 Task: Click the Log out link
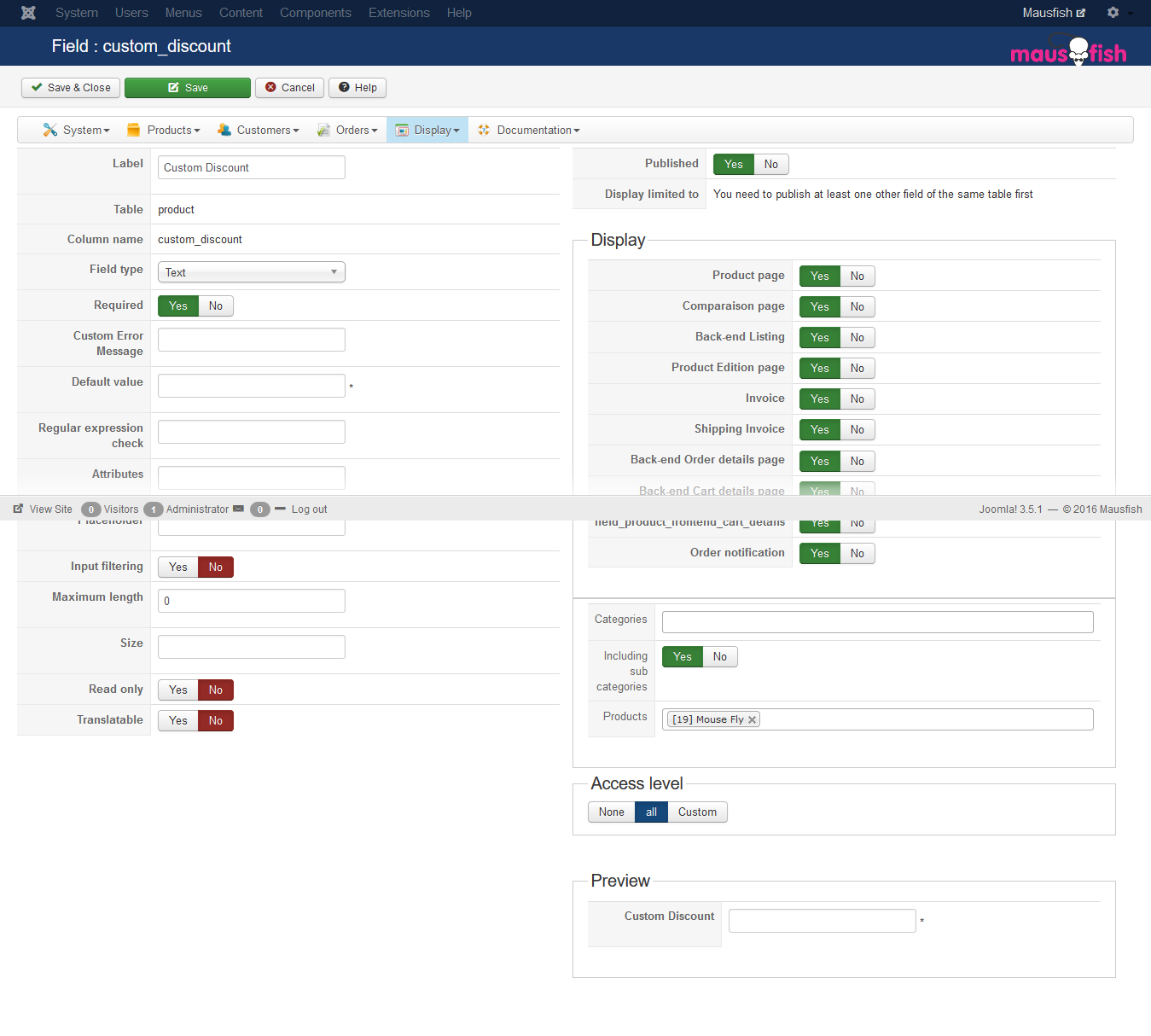(309, 509)
